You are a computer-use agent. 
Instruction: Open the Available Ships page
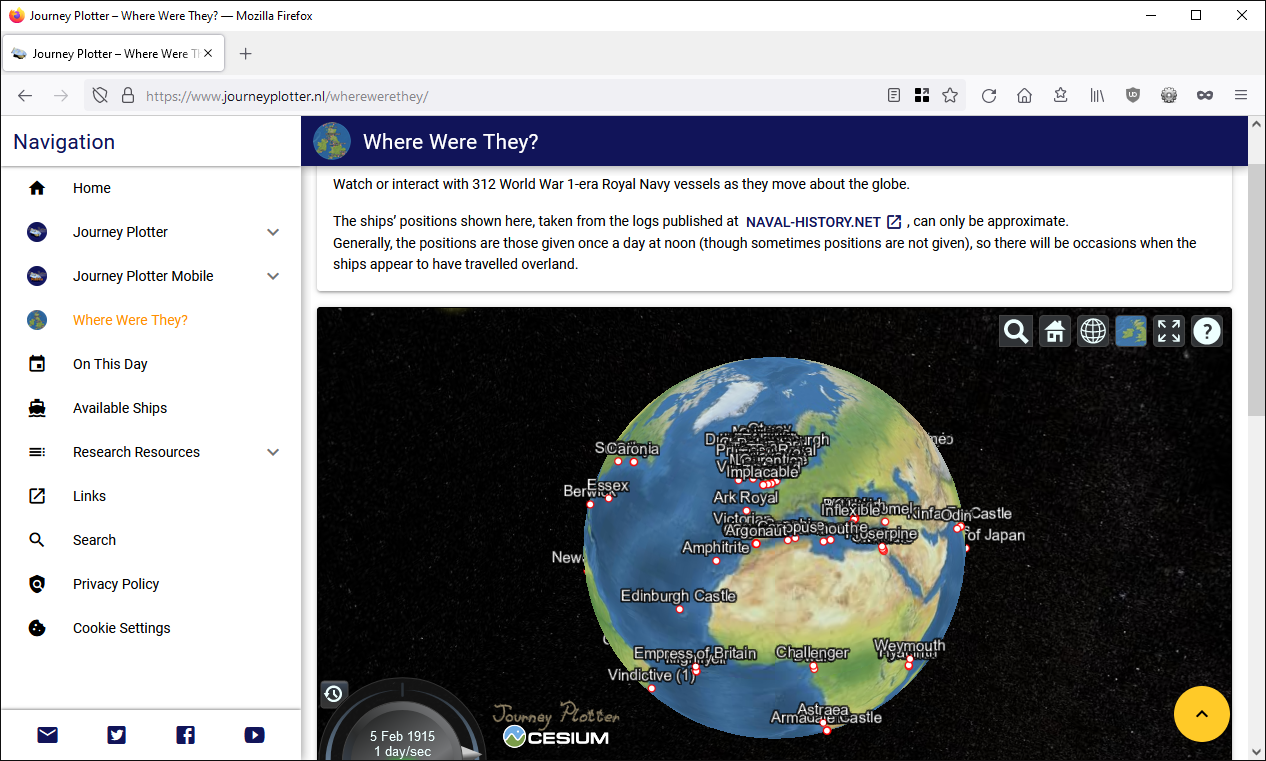(150, 408)
